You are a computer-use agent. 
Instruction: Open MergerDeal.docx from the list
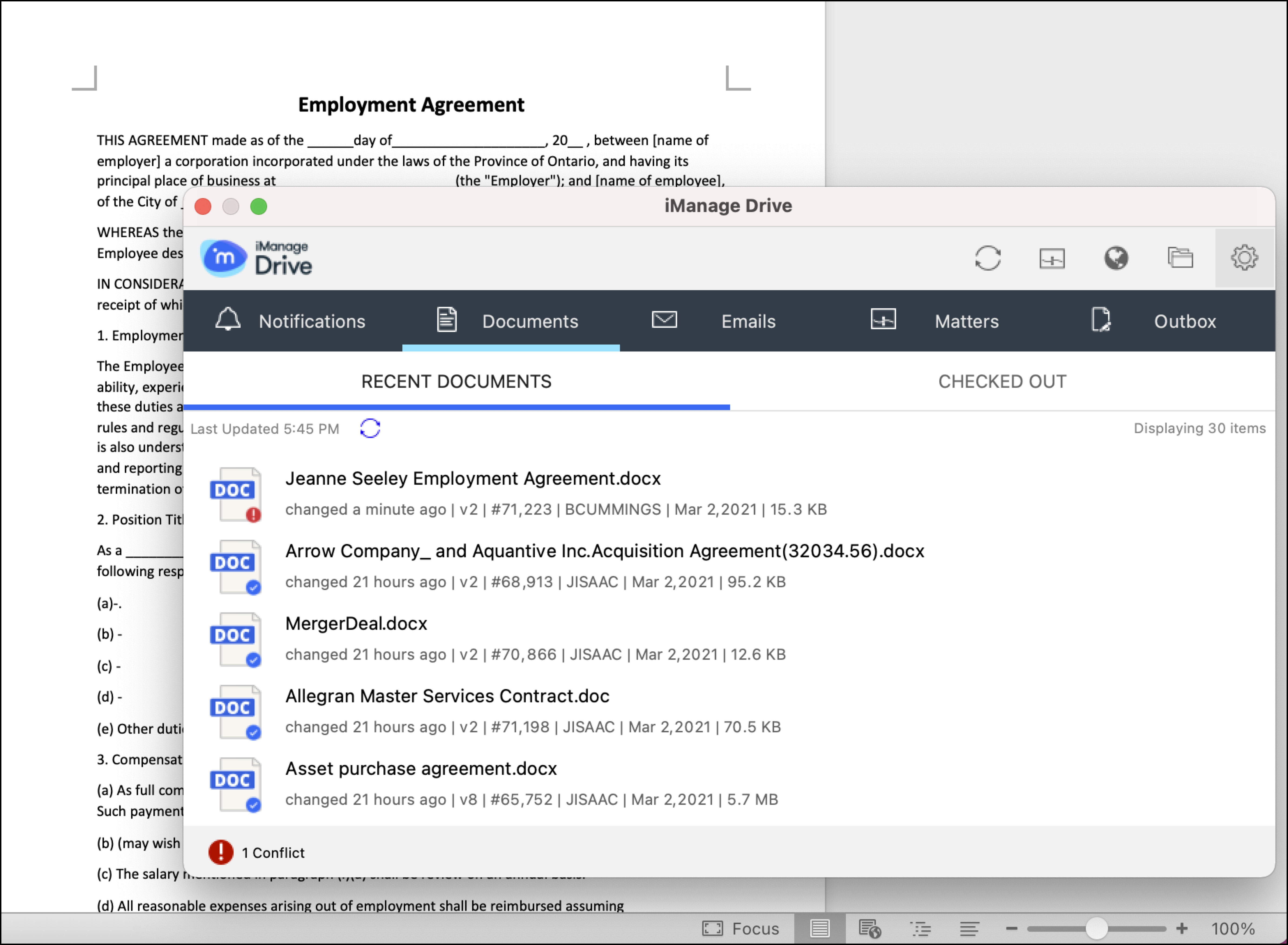coord(356,623)
